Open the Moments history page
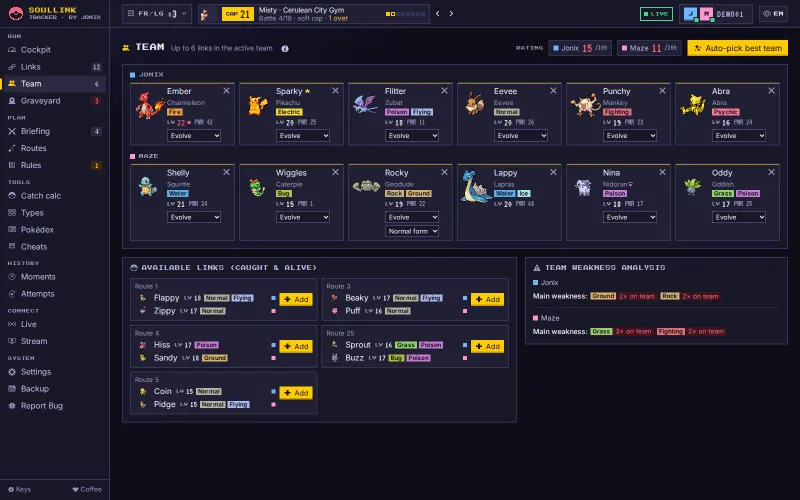800x500 pixels. [53, 277]
